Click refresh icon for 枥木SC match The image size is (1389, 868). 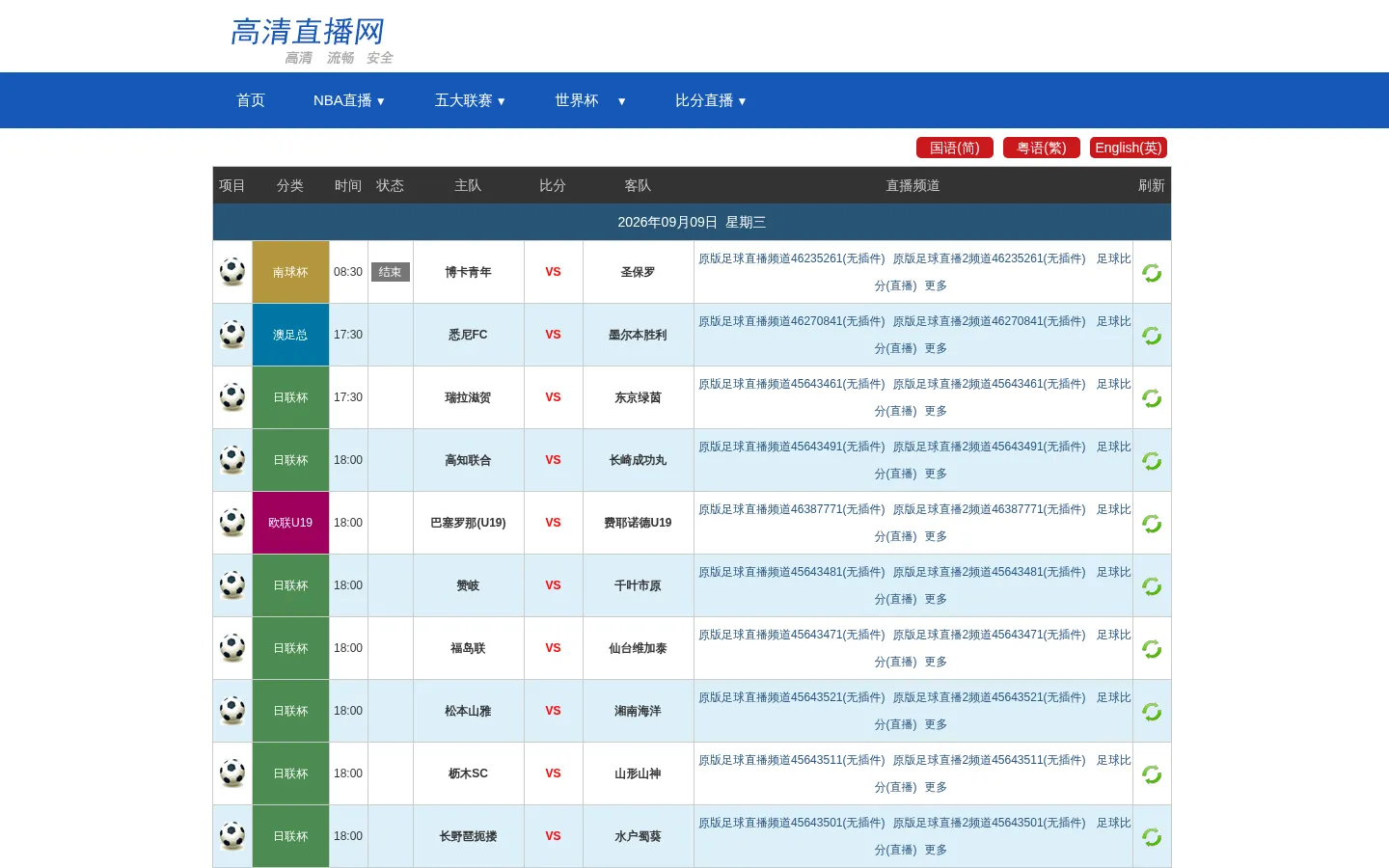1152,774
